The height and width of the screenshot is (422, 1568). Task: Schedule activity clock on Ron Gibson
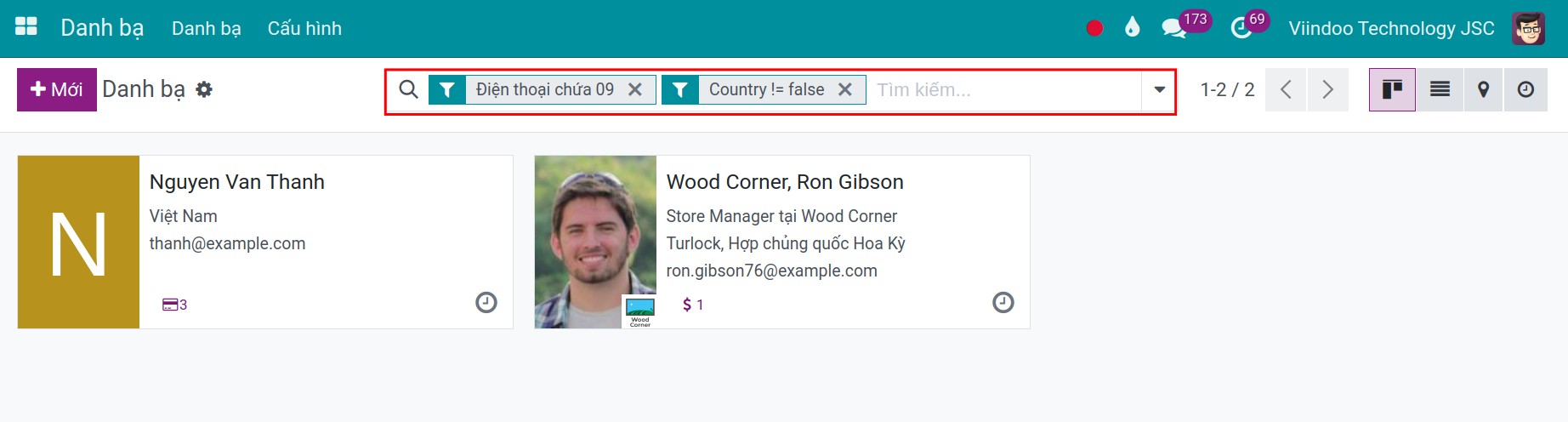point(1003,302)
